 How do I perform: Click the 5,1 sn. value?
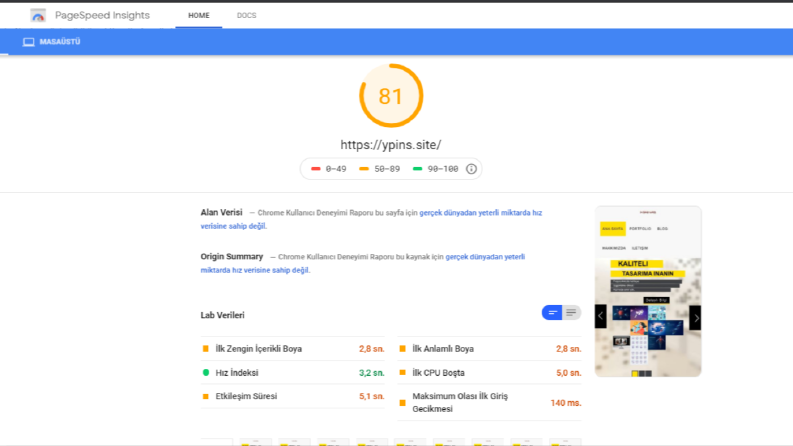[x=372, y=396]
